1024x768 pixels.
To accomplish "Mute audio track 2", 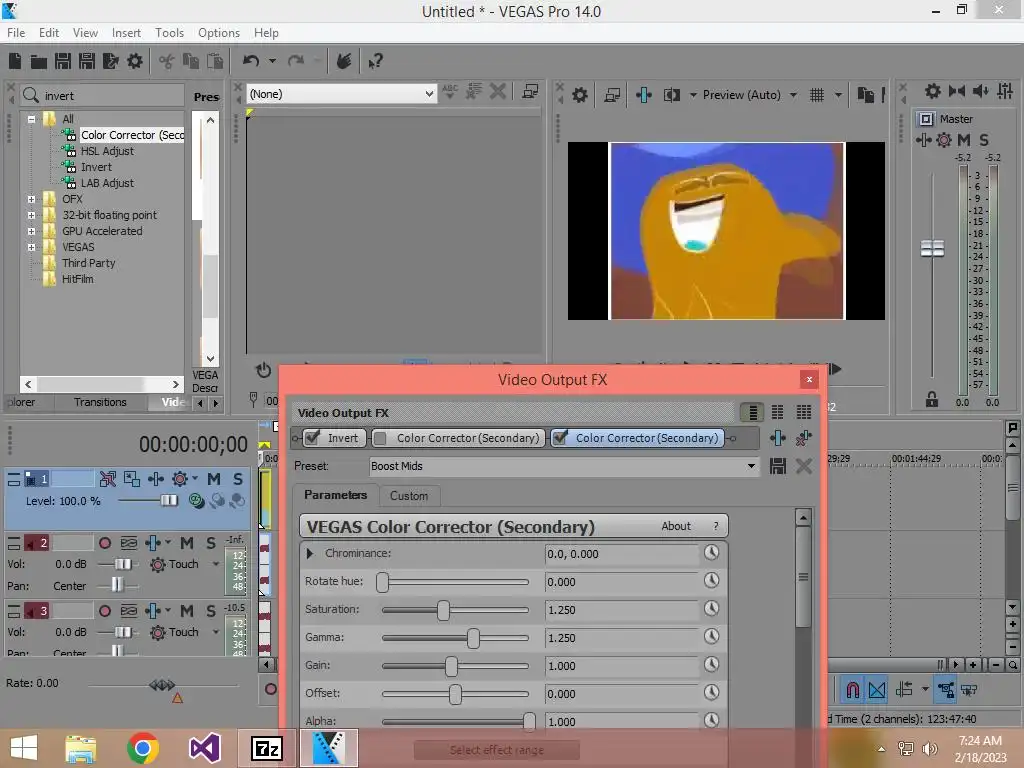I will pyautogui.click(x=187, y=543).
